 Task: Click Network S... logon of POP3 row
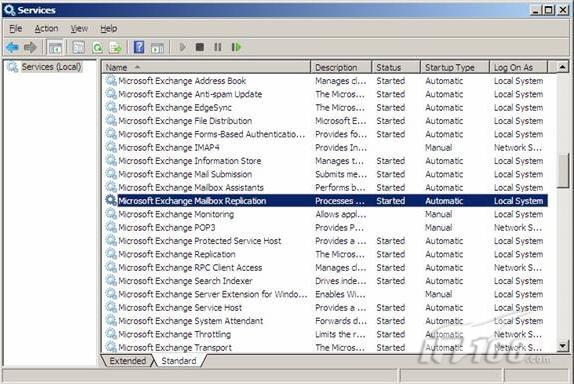517,227
